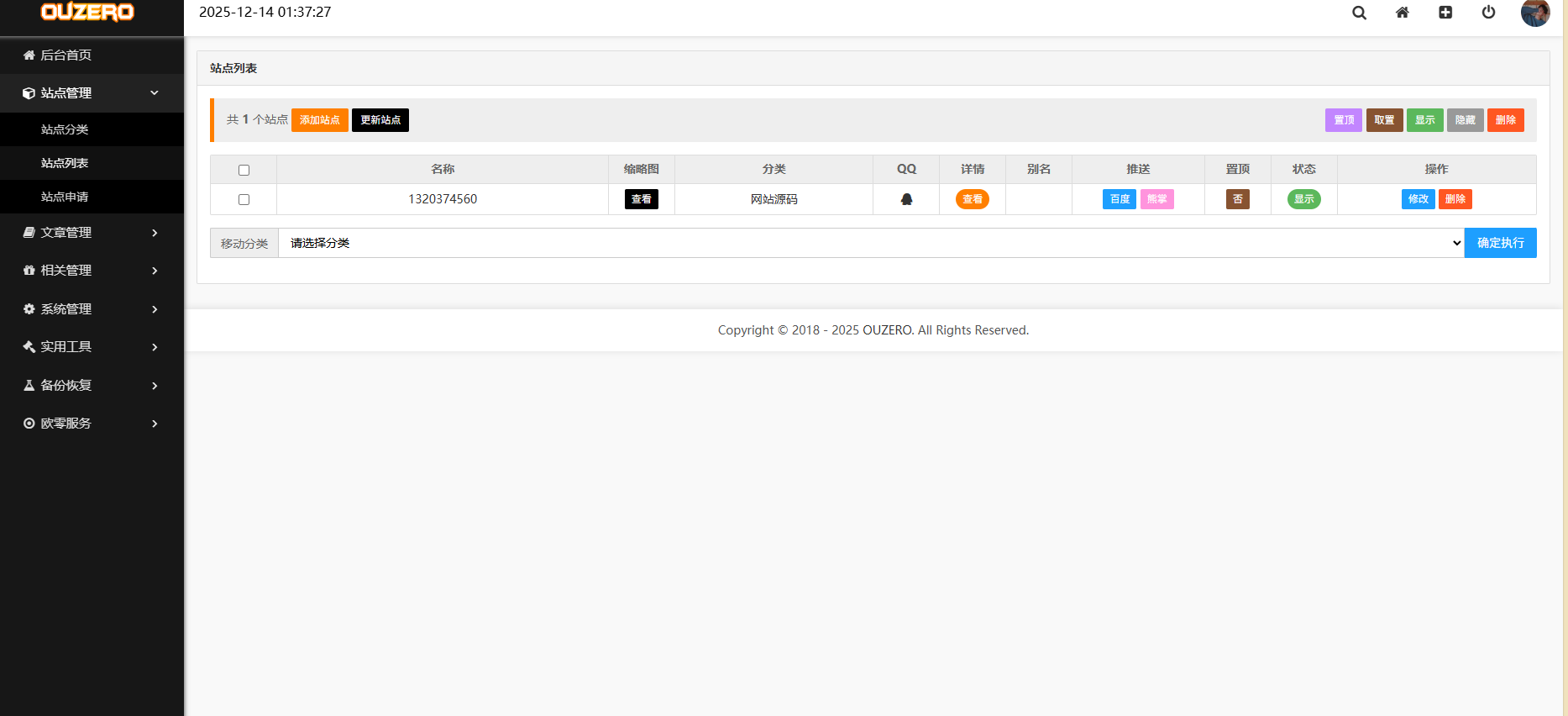Click the 置顶 status badge showing 否
This screenshot has height=716, width=1568.
1237,199
